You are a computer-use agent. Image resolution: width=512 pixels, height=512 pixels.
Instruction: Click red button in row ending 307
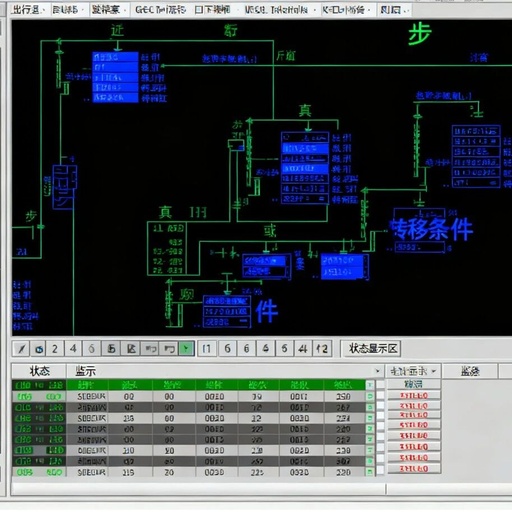(x=414, y=458)
